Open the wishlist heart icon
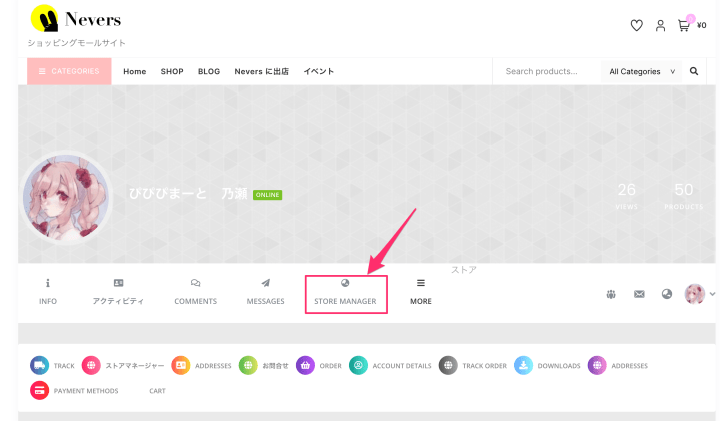Image resolution: width=720 pixels, height=421 pixels. [636, 25]
